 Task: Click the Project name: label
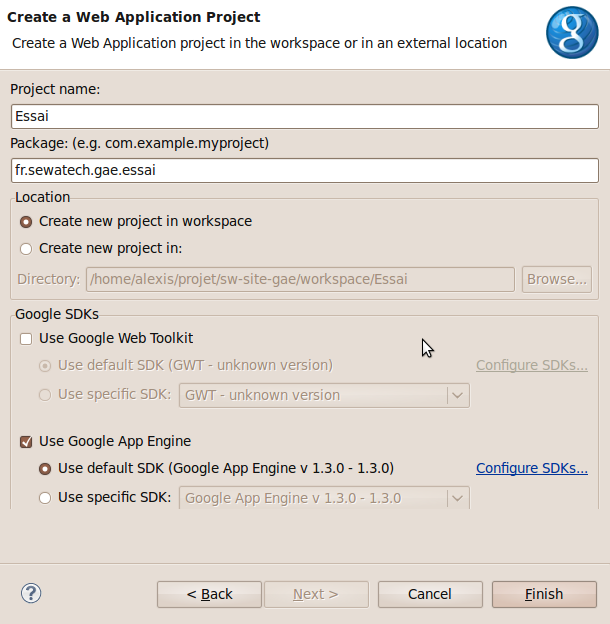(55, 89)
